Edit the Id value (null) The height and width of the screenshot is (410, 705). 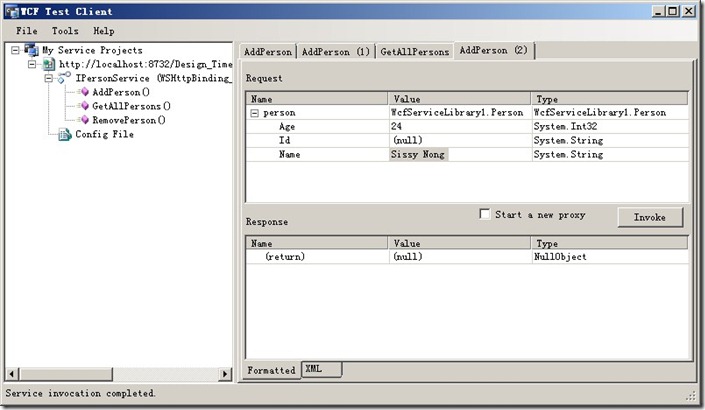tap(460, 140)
